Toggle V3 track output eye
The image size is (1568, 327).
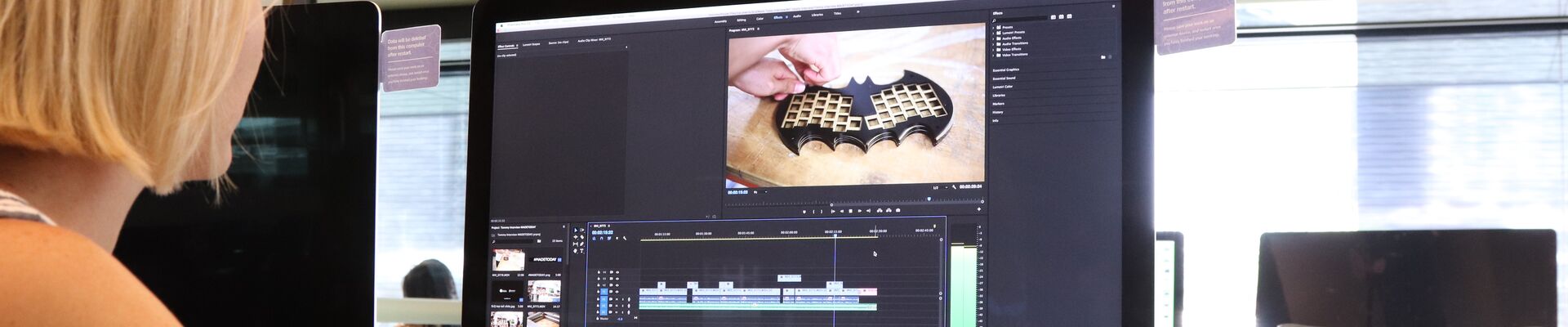point(617,279)
